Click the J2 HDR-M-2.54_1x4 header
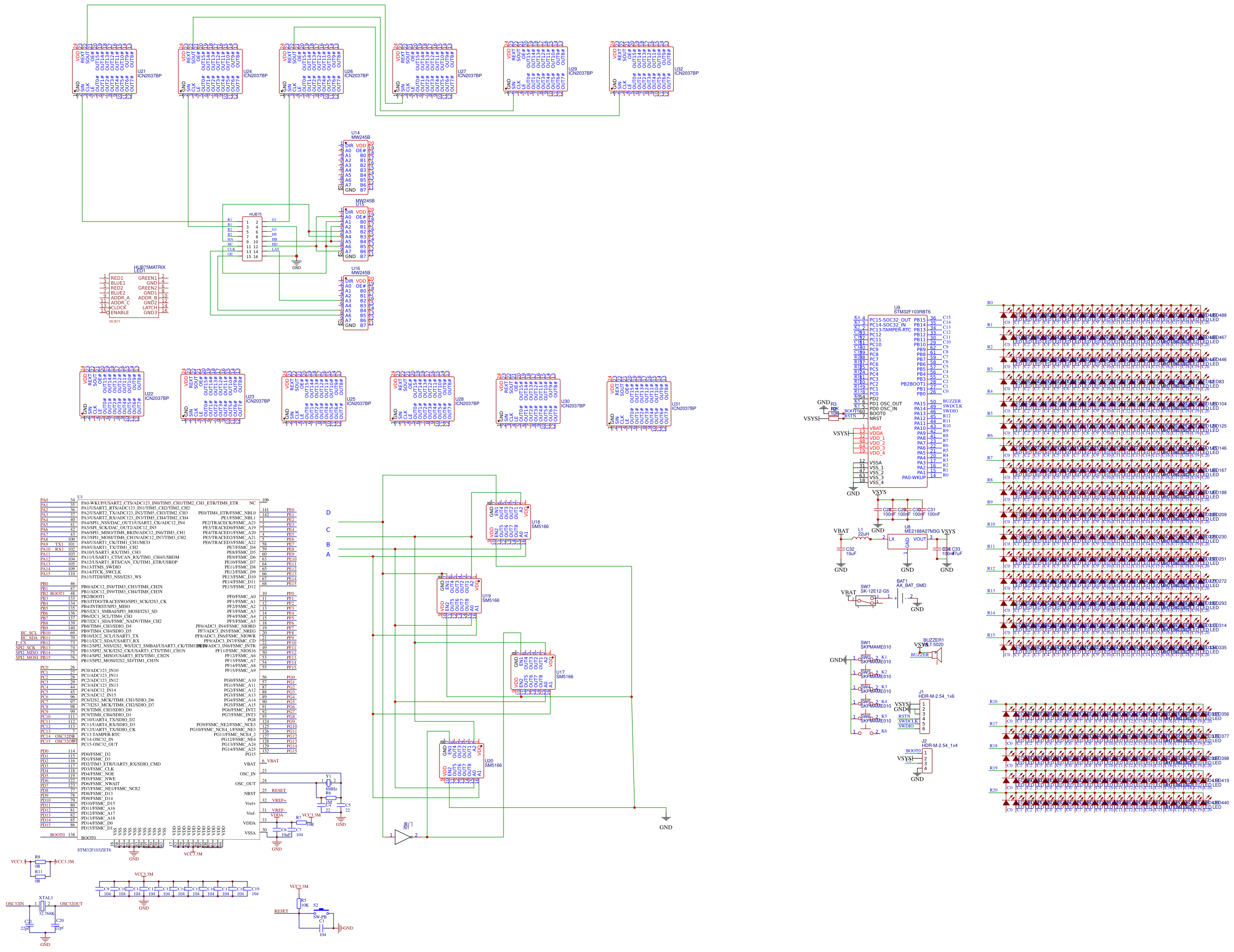 927,760
